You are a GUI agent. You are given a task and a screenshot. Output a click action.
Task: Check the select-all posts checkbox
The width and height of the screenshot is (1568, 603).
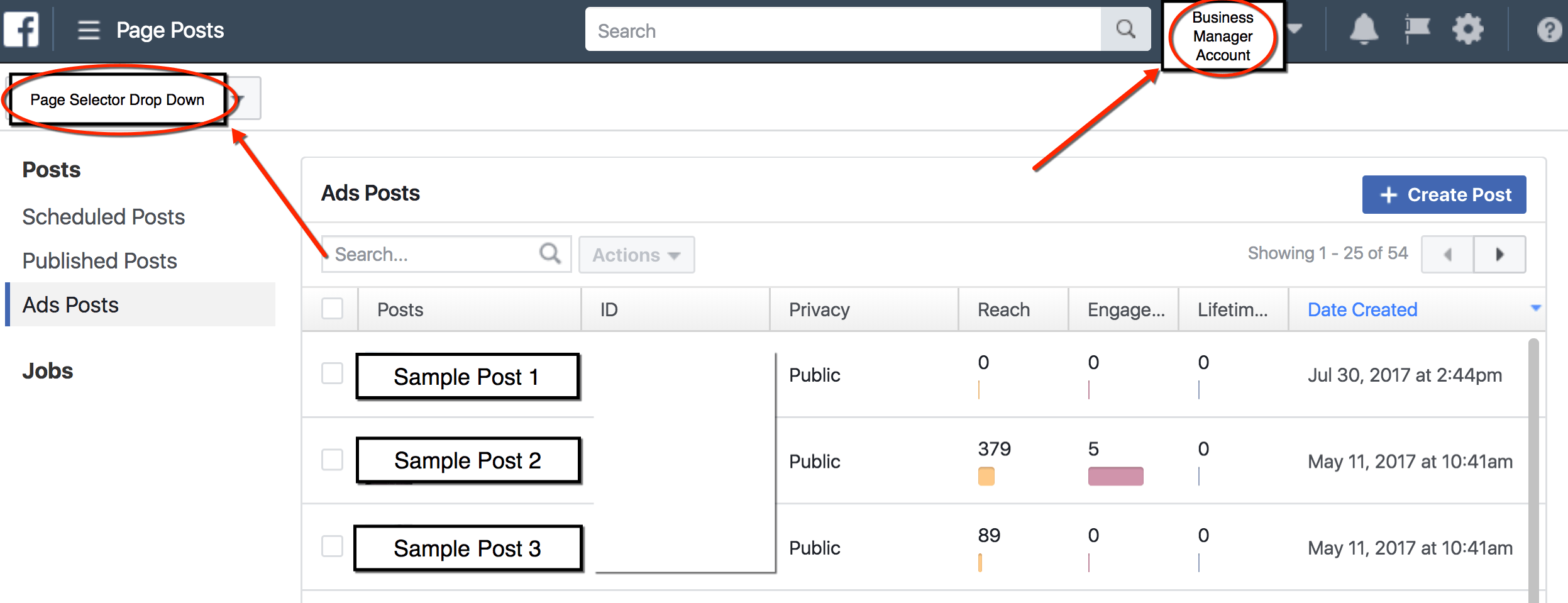(x=332, y=309)
